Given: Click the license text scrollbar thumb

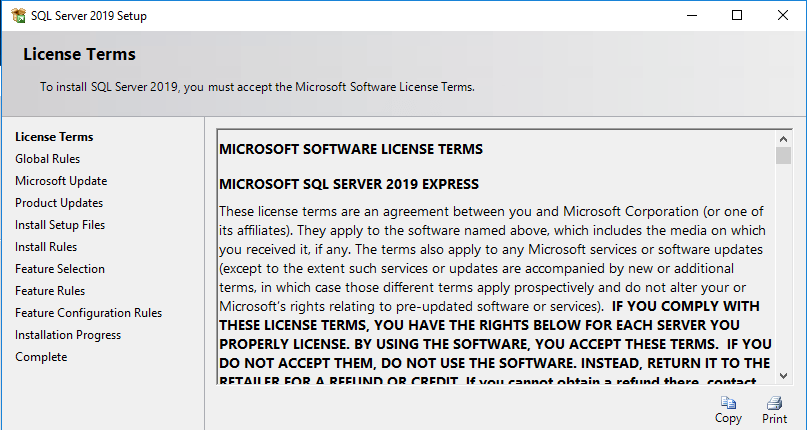Looking at the screenshot, I should click(783, 156).
